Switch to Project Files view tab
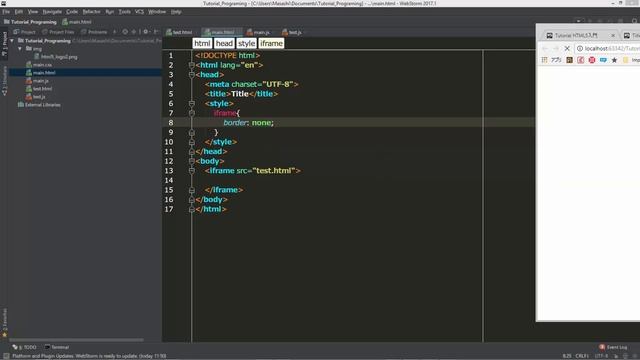 (59, 32)
